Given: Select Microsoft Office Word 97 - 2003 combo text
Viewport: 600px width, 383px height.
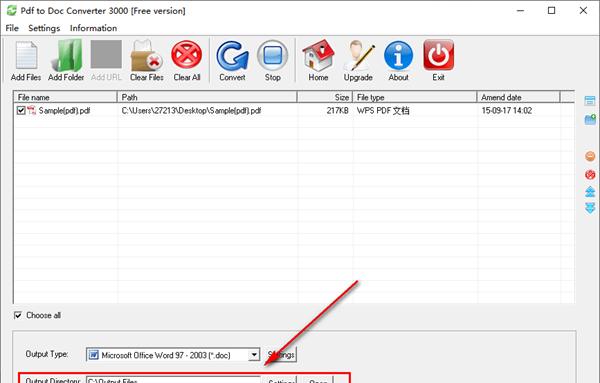Looking at the screenshot, I should click(166, 355).
